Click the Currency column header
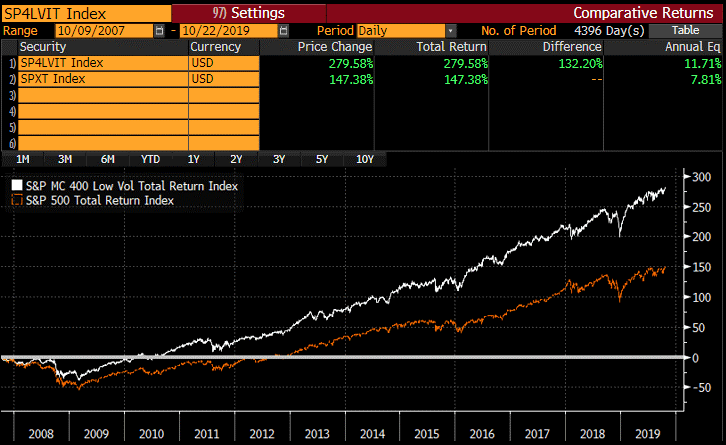 click(x=224, y=47)
